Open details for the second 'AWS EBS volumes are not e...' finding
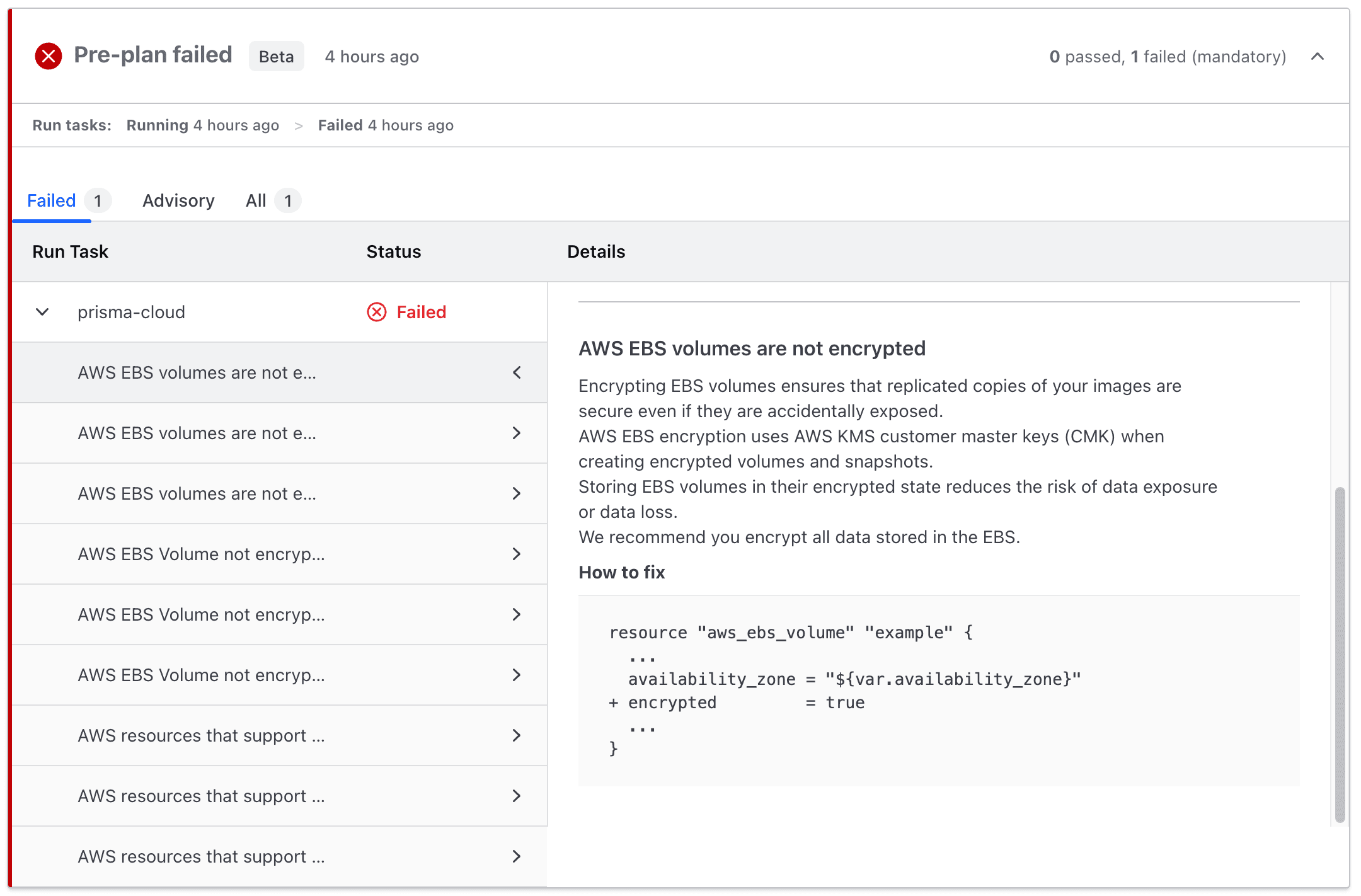Viewport: 1361px width, 896px height. point(517,433)
